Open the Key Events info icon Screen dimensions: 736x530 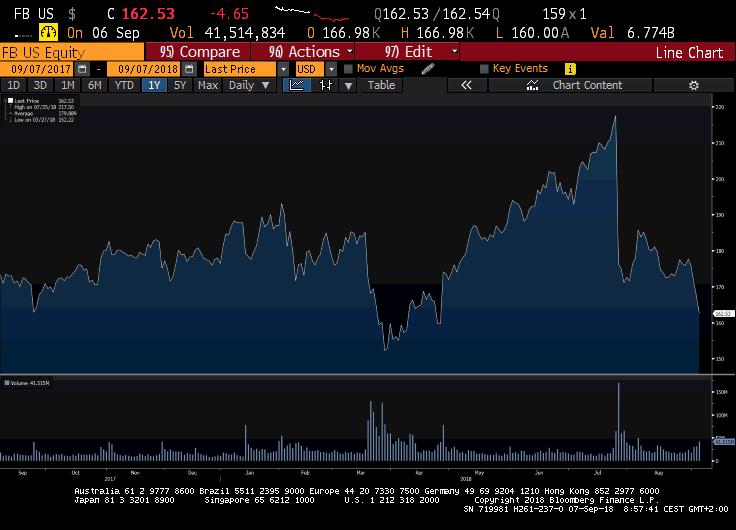click(570, 69)
